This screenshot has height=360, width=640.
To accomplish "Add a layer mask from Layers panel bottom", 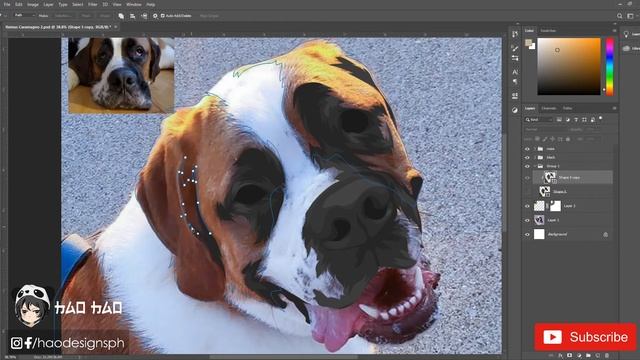I will 570,356.
